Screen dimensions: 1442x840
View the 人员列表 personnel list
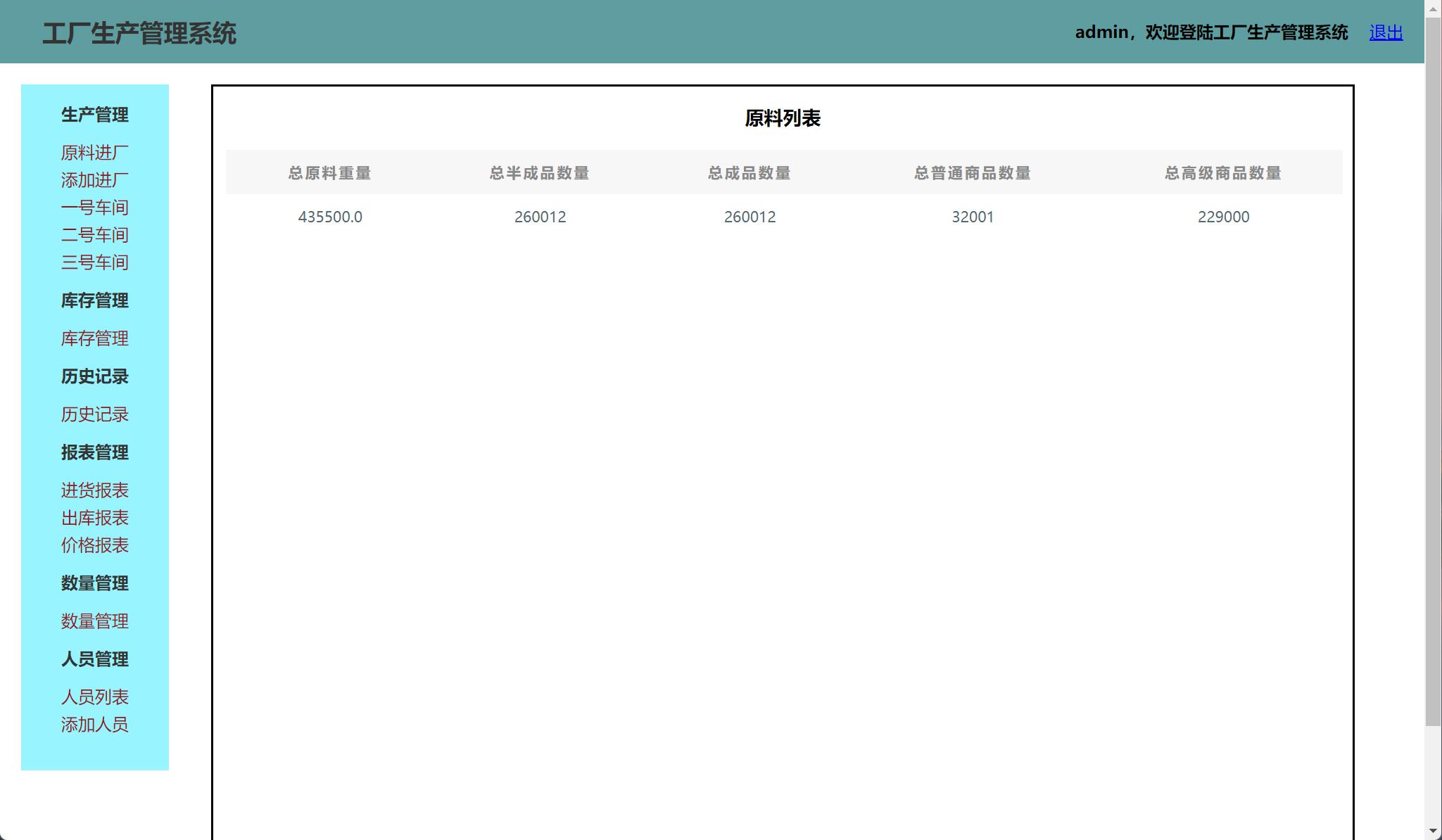[95, 696]
